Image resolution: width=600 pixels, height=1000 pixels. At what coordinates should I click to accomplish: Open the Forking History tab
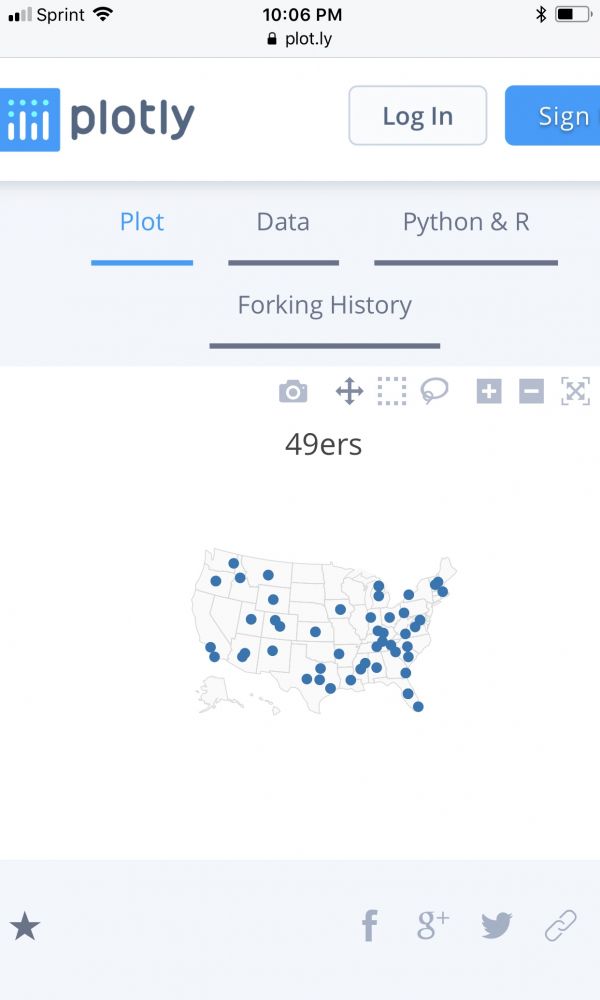tap(325, 305)
